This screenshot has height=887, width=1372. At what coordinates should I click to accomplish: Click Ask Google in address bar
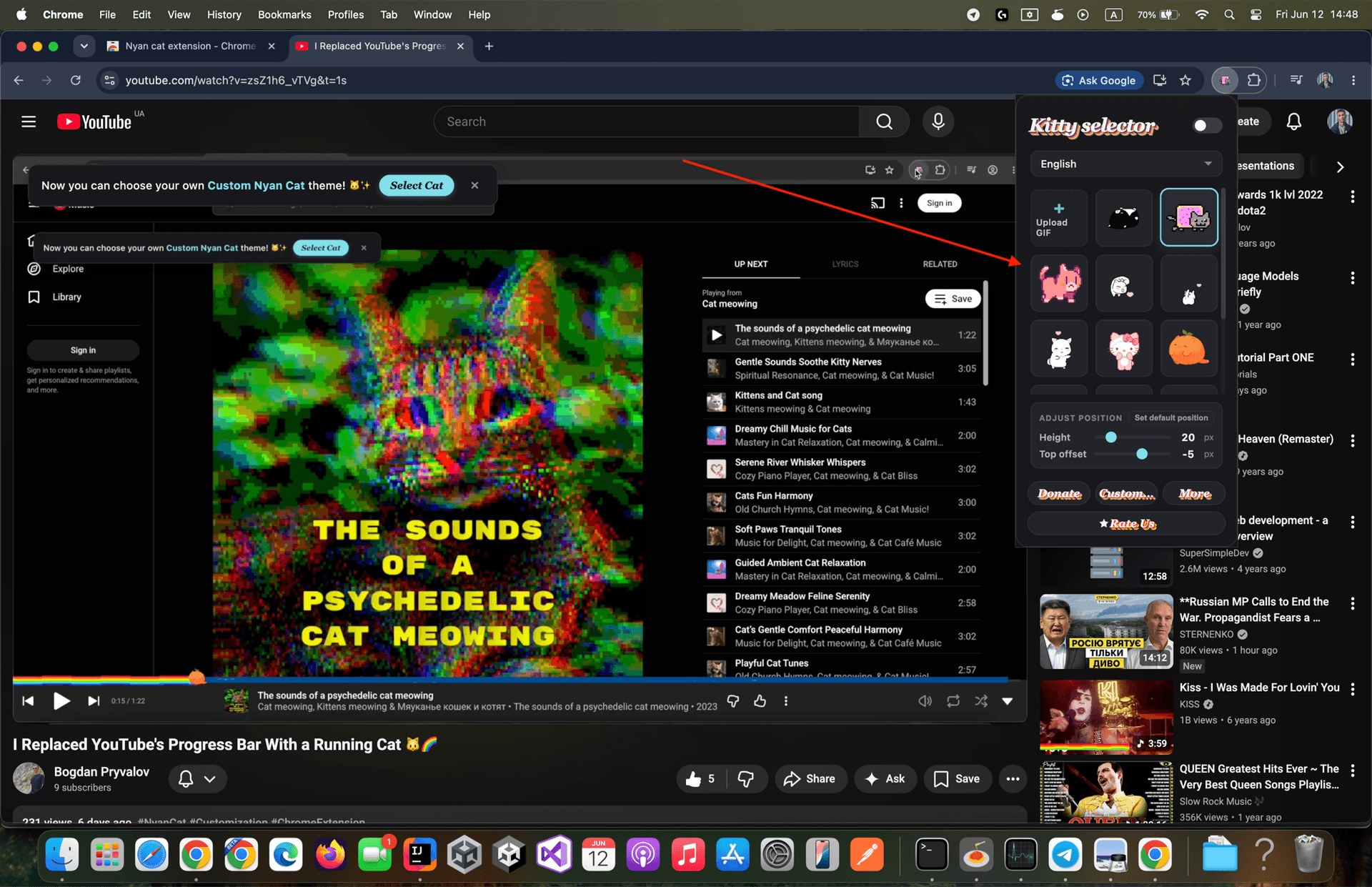(1099, 80)
